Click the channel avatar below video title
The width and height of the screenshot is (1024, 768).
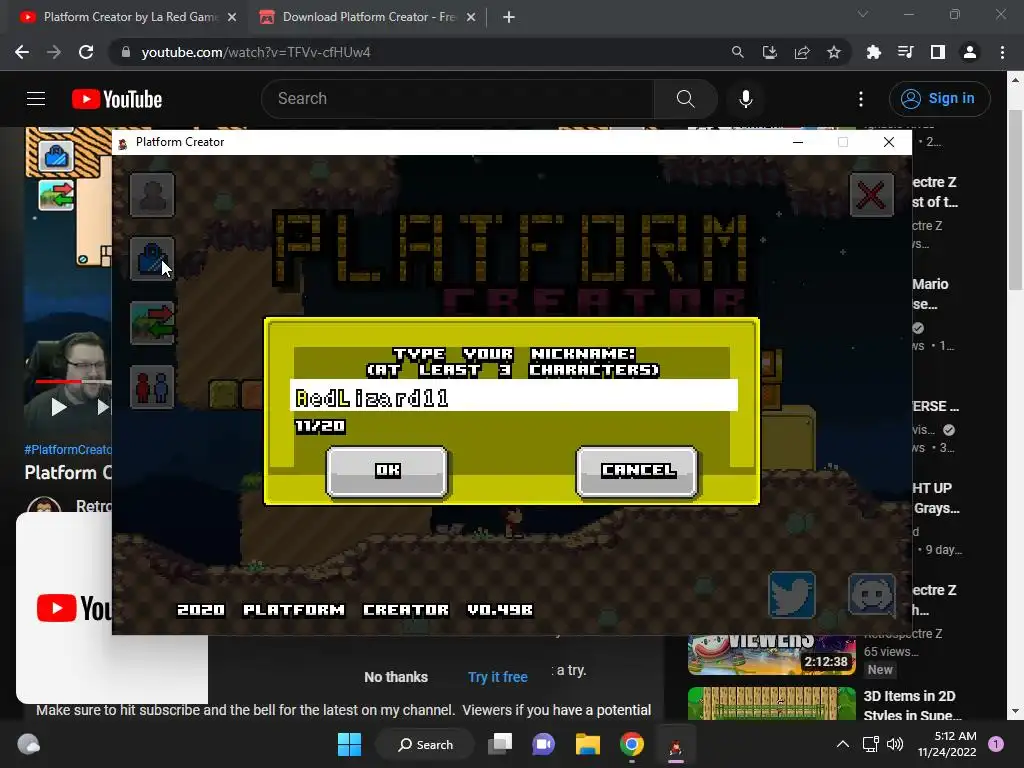point(44,505)
